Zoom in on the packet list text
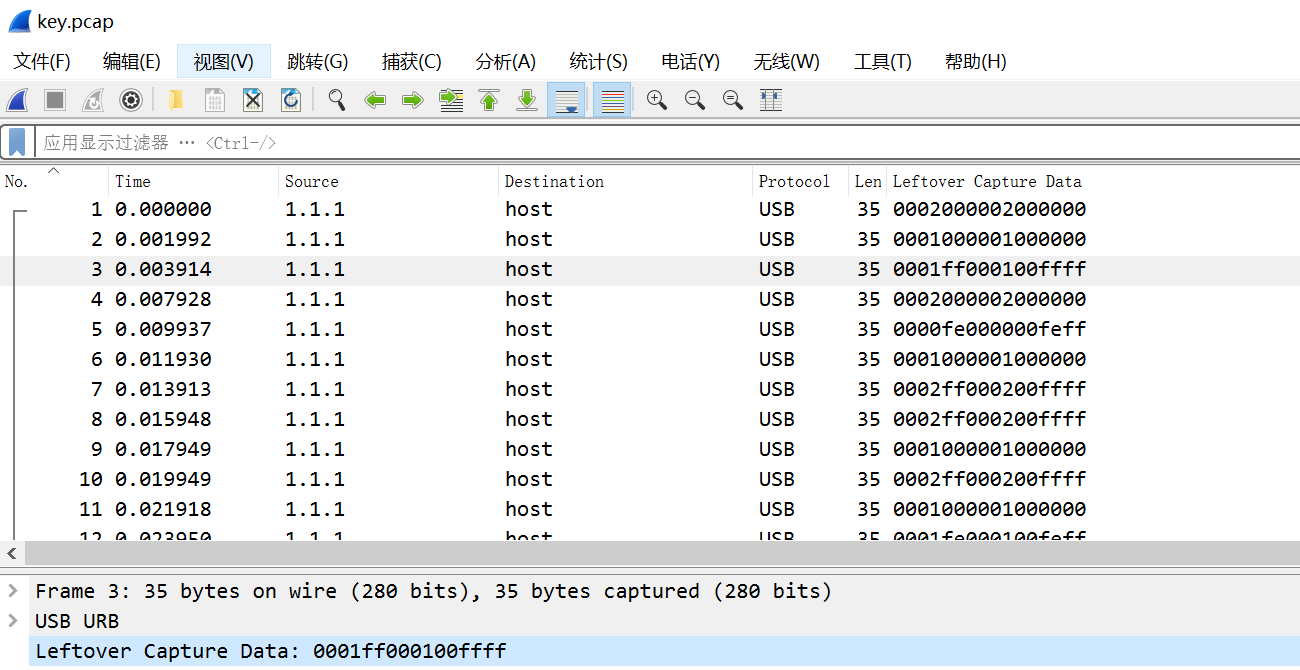1300x670 pixels. coord(656,100)
